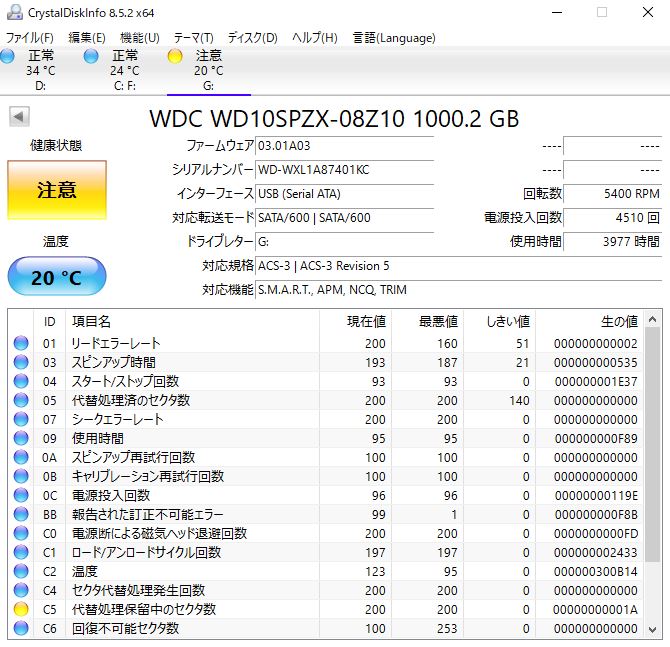Click raw value 00000300B14 of temperature

[596, 572]
